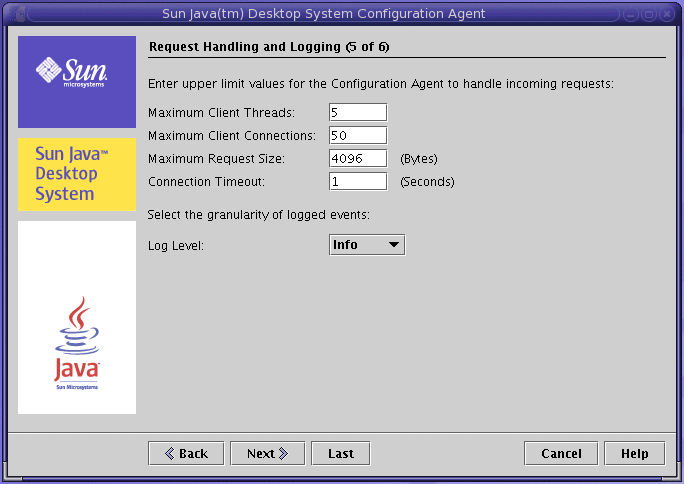
Task: Open Help for this wizard page
Action: pos(635,453)
